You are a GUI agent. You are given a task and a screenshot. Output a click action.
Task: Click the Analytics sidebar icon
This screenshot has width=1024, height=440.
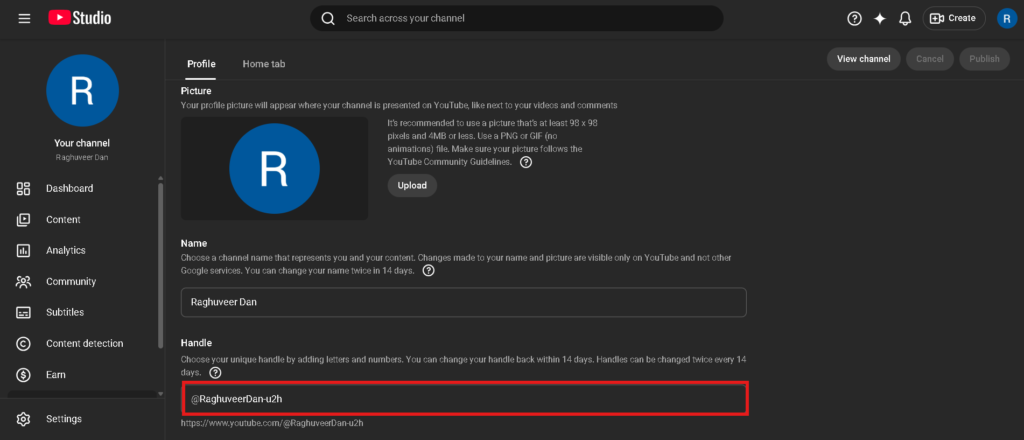24,251
